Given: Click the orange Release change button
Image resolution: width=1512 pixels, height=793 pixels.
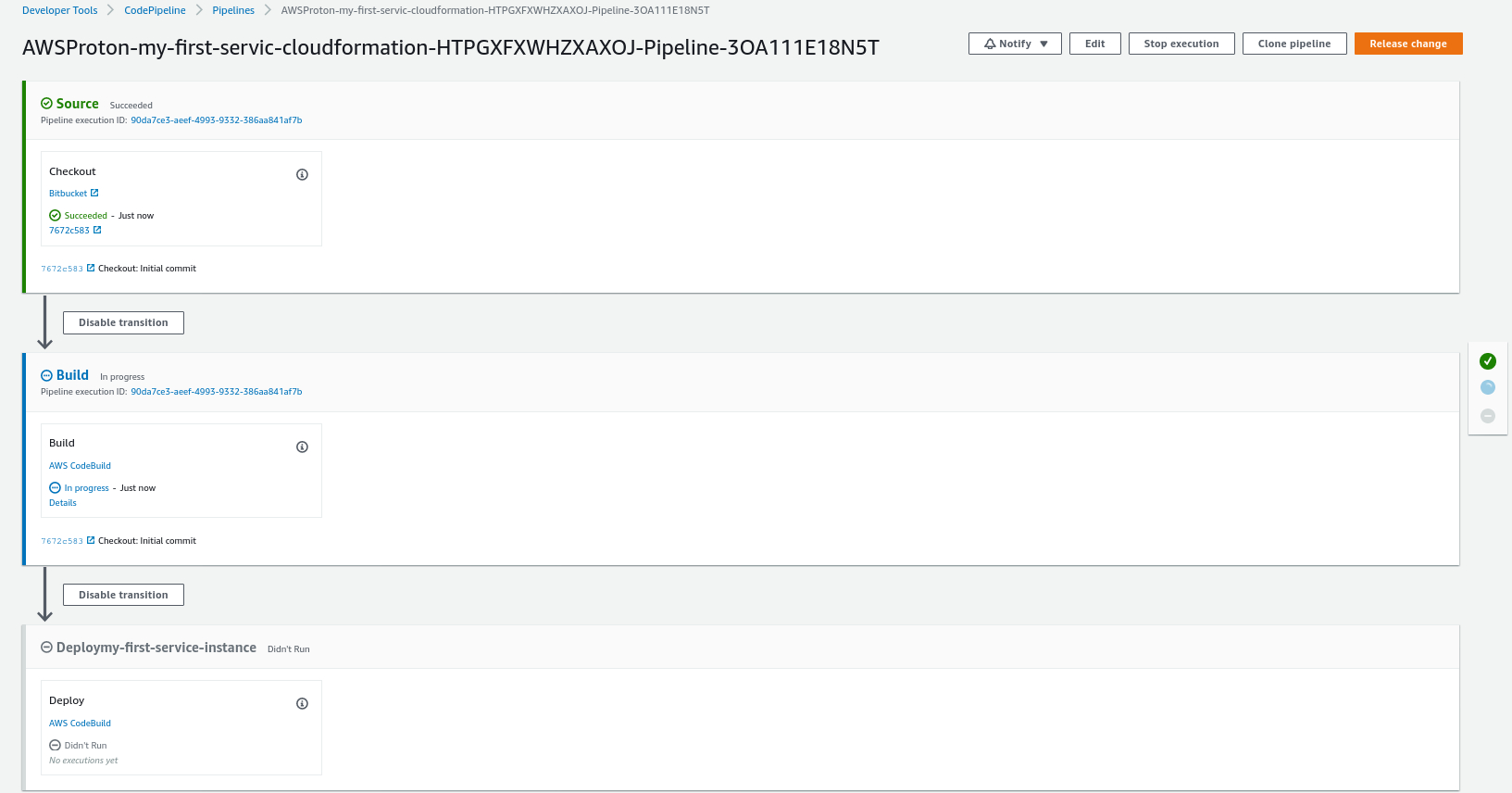Looking at the screenshot, I should click(1408, 44).
